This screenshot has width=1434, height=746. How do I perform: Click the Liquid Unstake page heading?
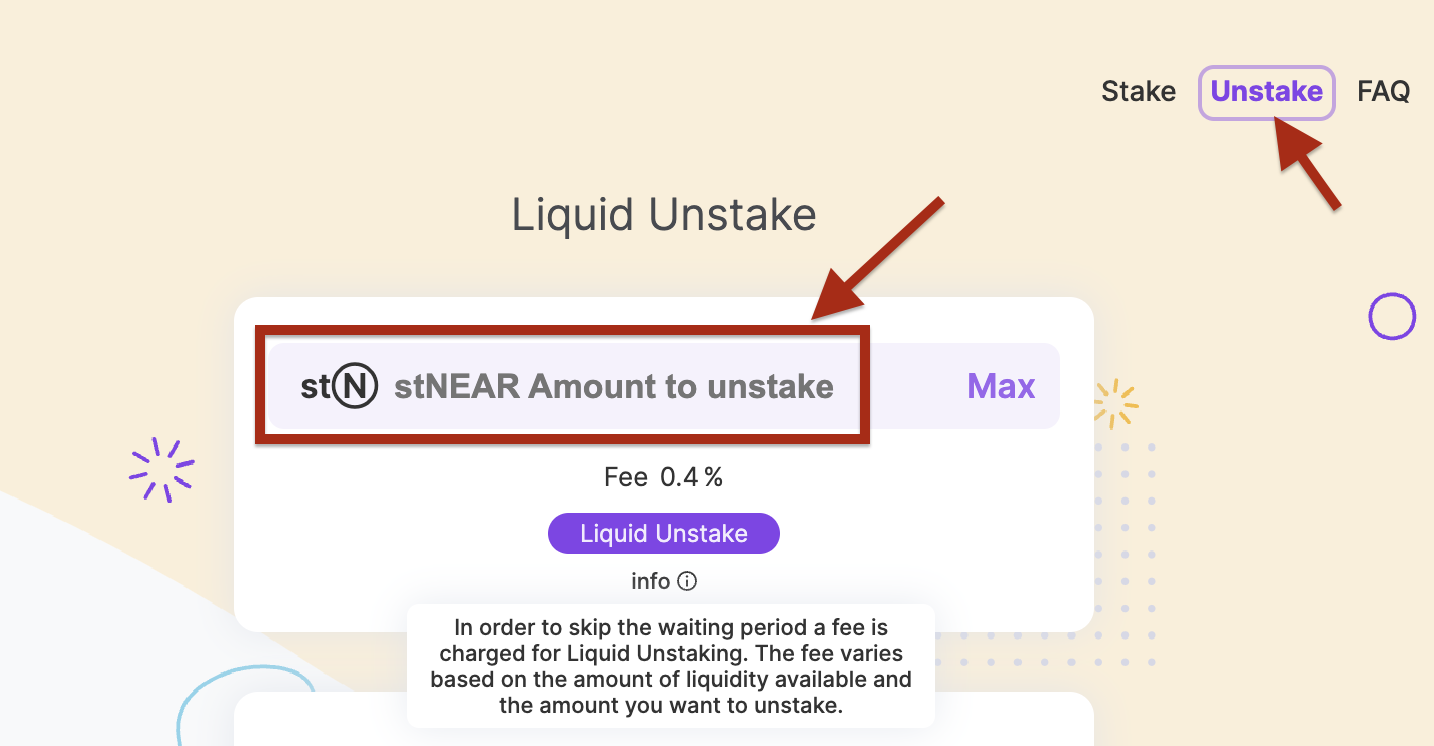(664, 215)
